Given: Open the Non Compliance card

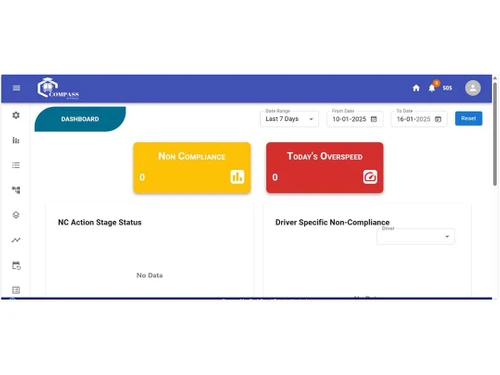Looking at the screenshot, I should (192, 168).
